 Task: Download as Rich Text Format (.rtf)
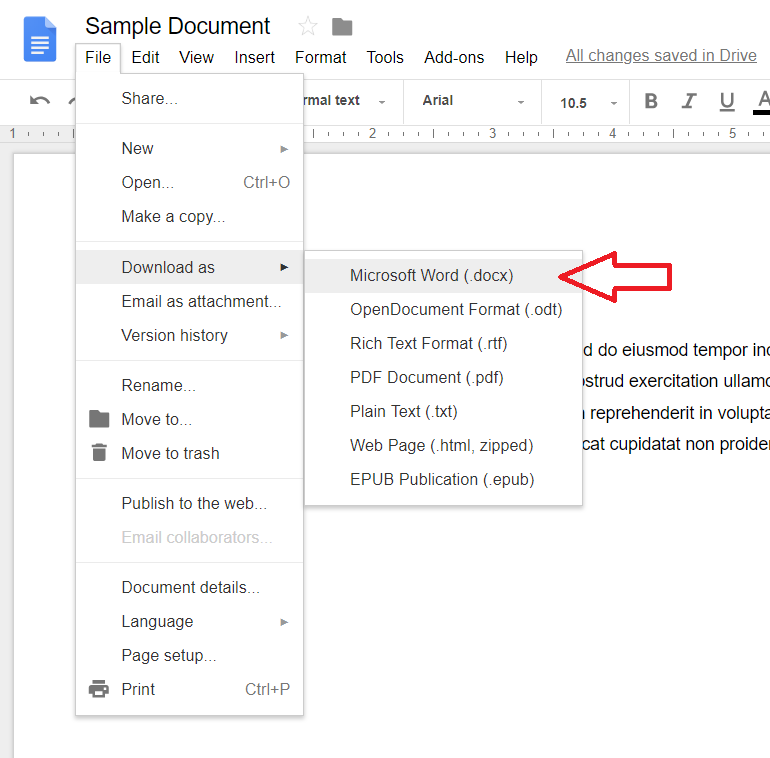tap(443, 343)
